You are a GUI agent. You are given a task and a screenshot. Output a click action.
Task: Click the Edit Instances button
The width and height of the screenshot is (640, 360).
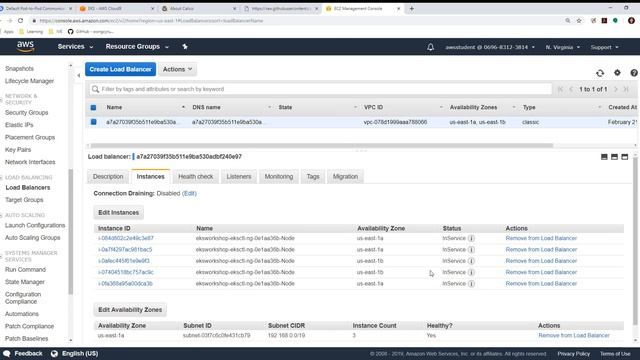[118, 213]
